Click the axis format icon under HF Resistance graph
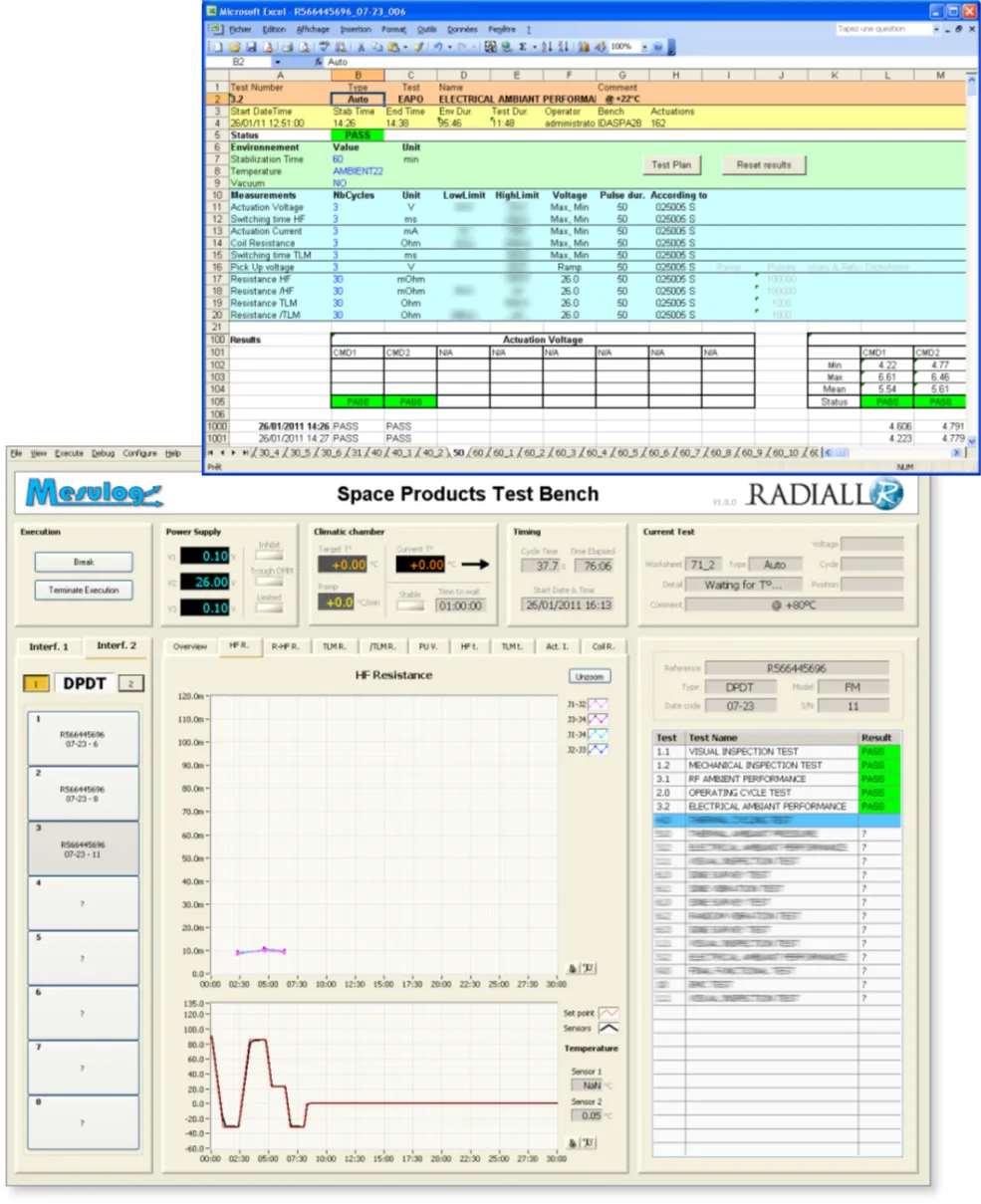The image size is (981, 1204). click(x=589, y=968)
